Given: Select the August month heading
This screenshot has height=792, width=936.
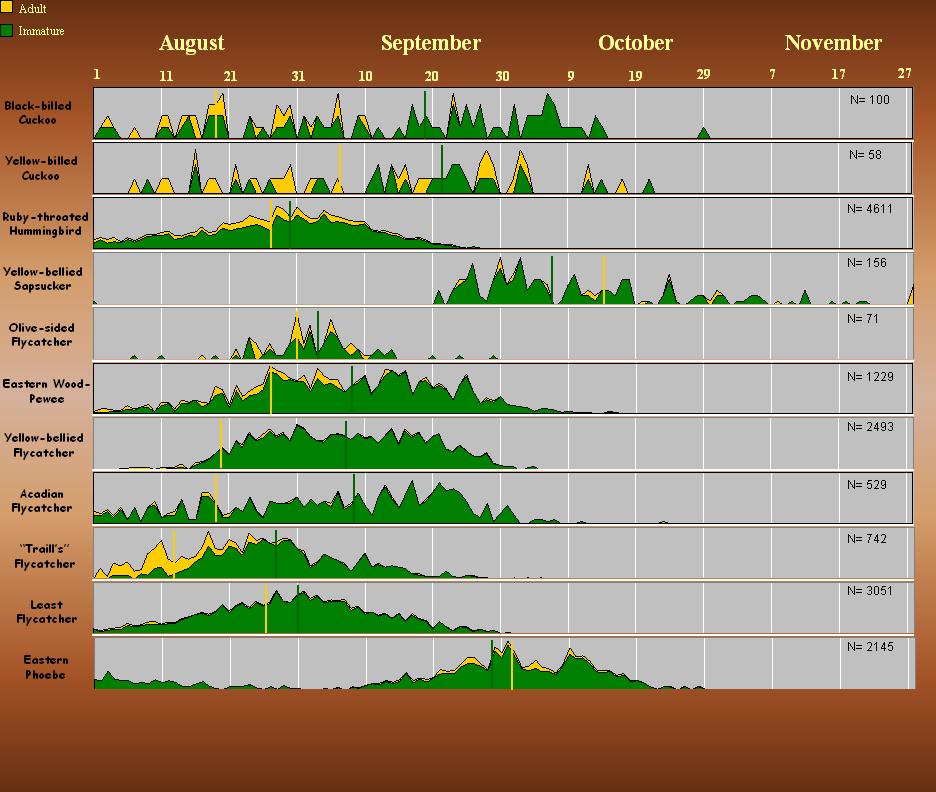Looking at the screenshot, I should [x=191, y=43].
